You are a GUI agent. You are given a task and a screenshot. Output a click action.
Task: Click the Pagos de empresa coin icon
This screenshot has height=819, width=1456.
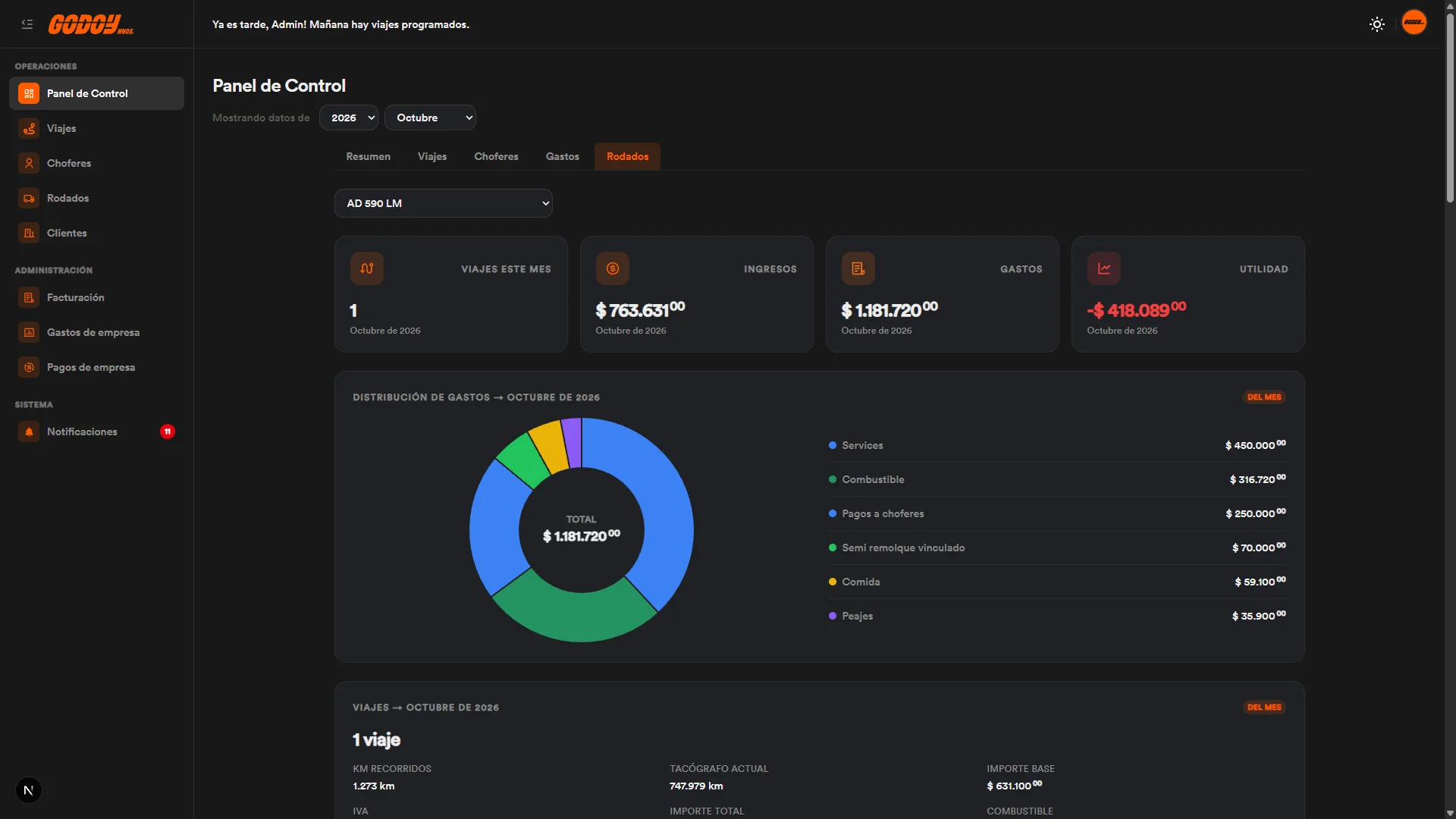[29, 367]
